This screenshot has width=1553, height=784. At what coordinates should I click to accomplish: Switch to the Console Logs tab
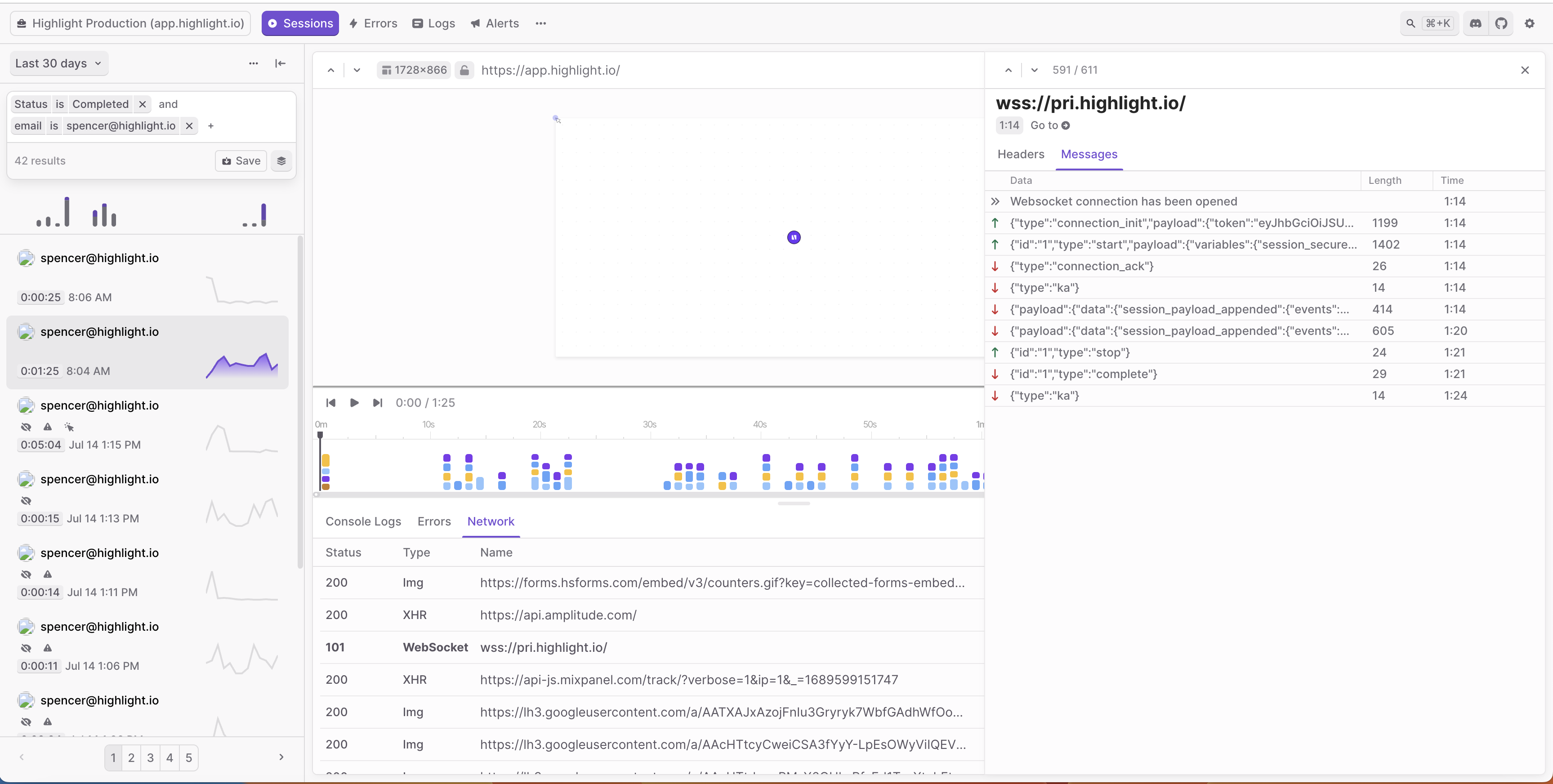point(363,521)
